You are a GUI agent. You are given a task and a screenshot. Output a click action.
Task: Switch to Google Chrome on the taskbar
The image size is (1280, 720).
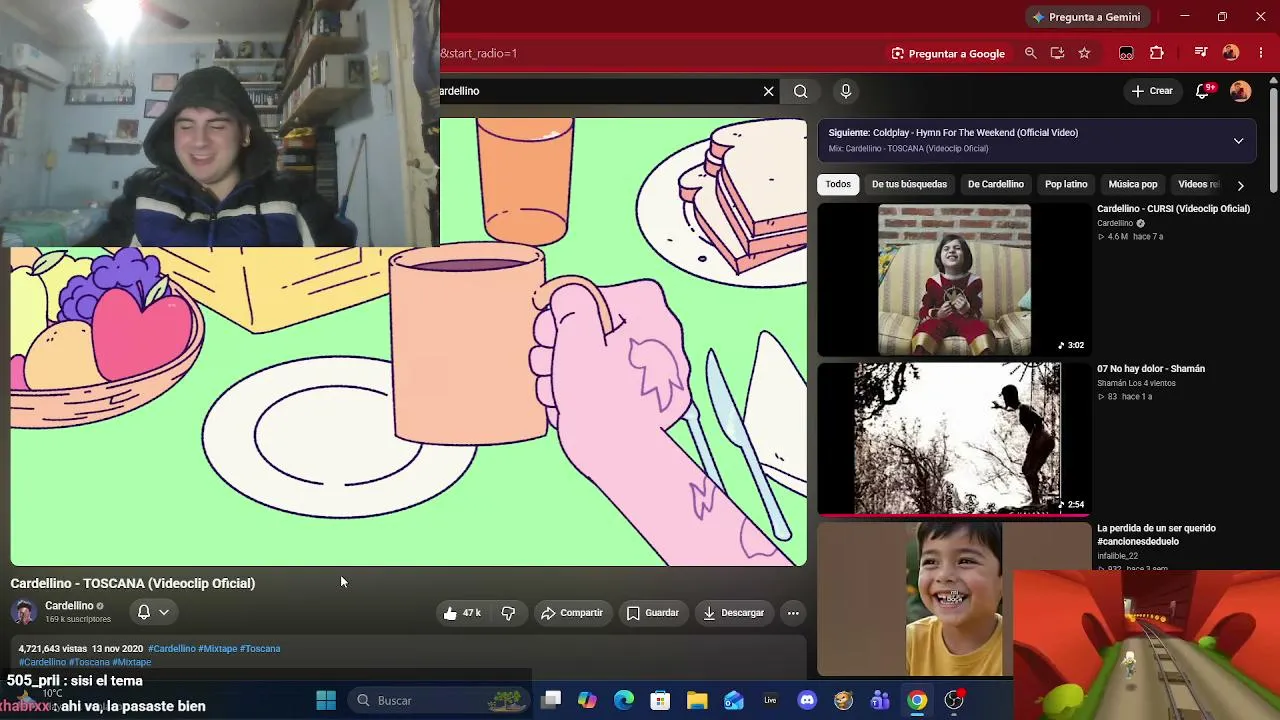tap(917, 700)
